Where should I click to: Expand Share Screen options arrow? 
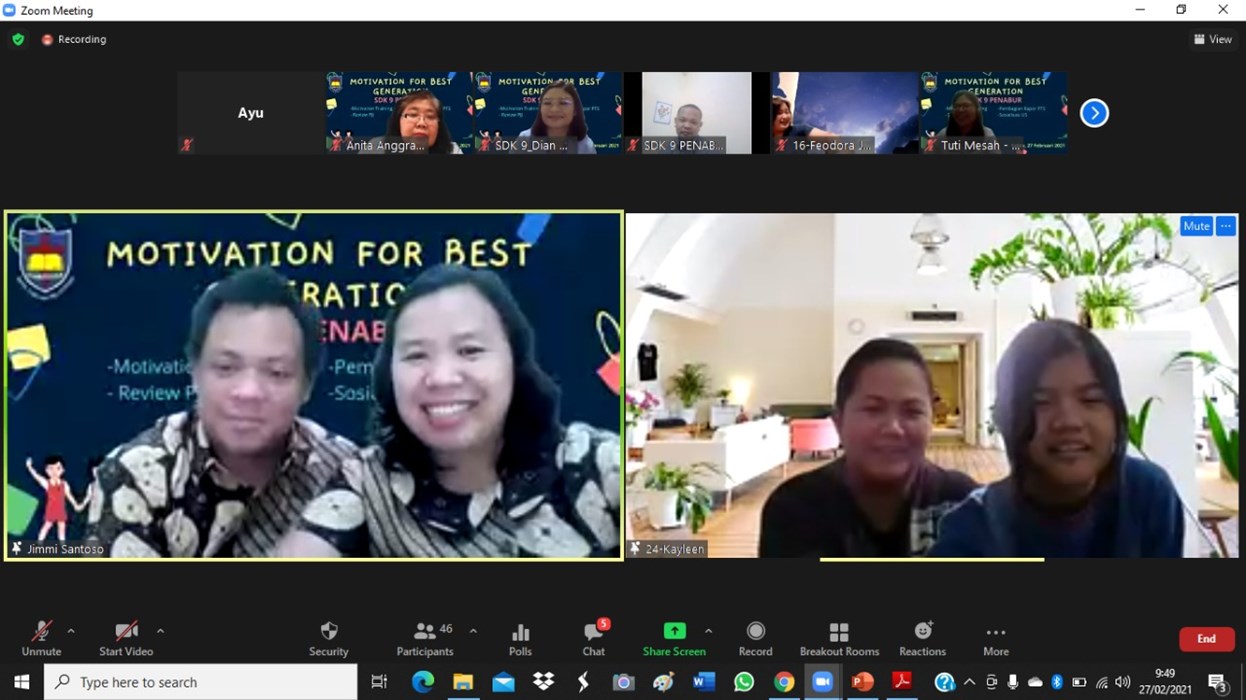coord(709,631)
